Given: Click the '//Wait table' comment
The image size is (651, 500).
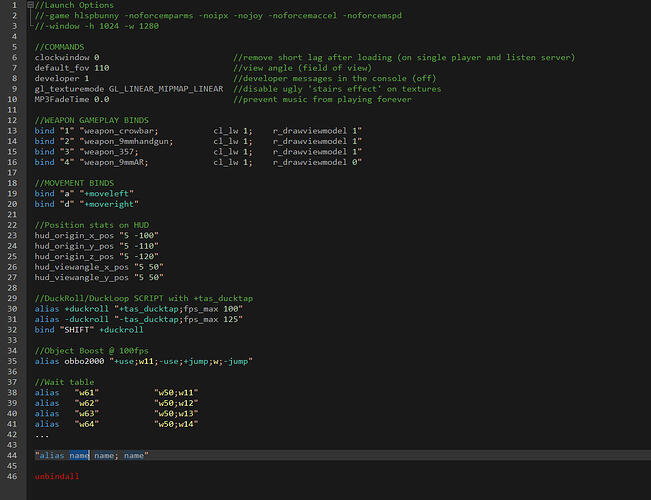Looking at the screenshot, I should point(64,382).
